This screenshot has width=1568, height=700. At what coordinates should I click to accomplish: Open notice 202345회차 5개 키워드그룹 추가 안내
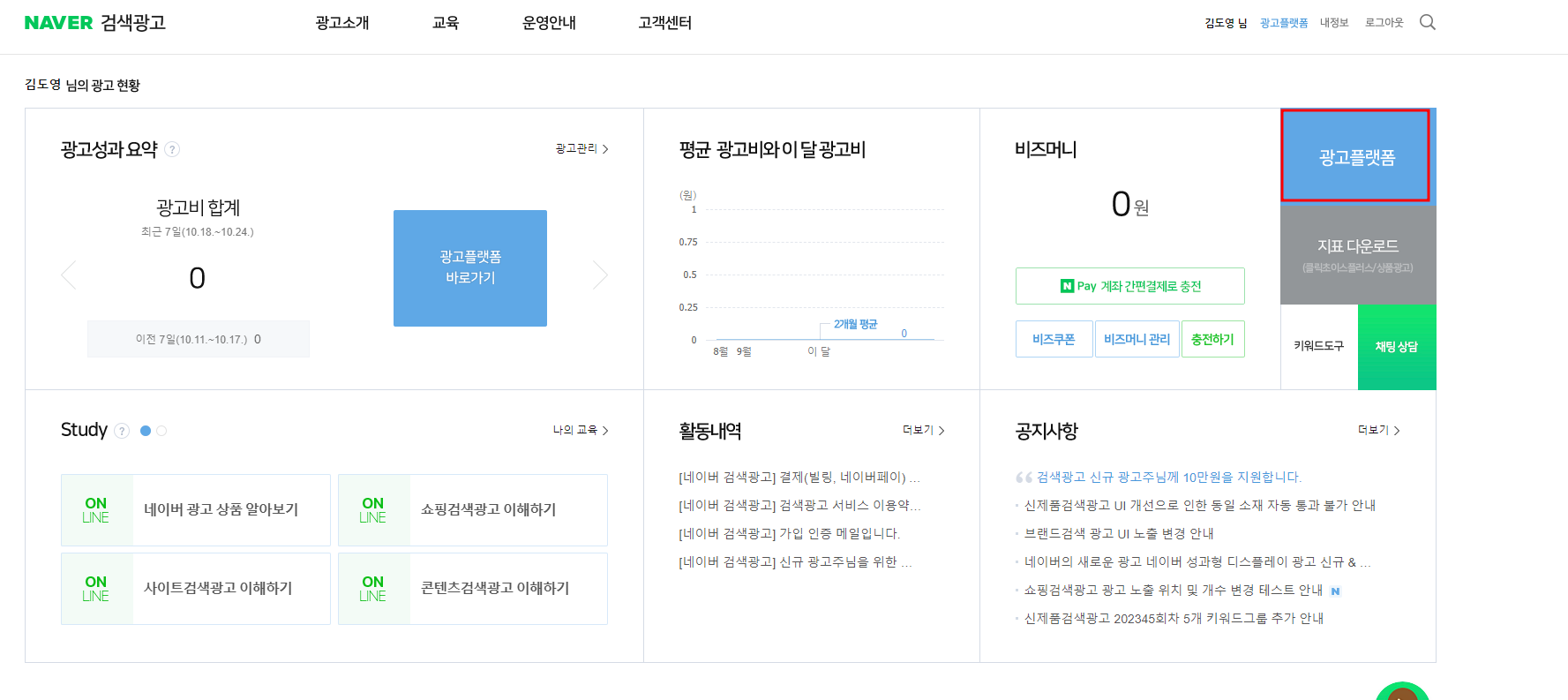pos(1174,619)
